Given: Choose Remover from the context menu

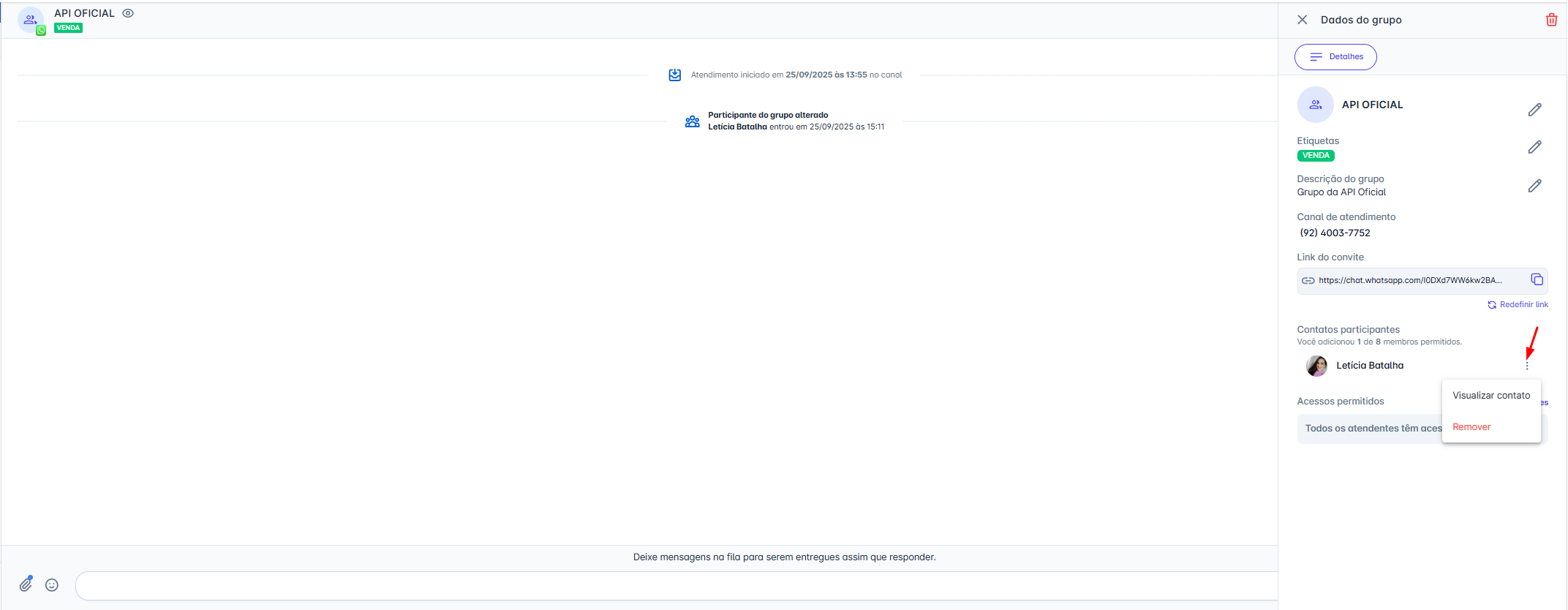Looking at the screenshot, I should (x=1471, y=427).
